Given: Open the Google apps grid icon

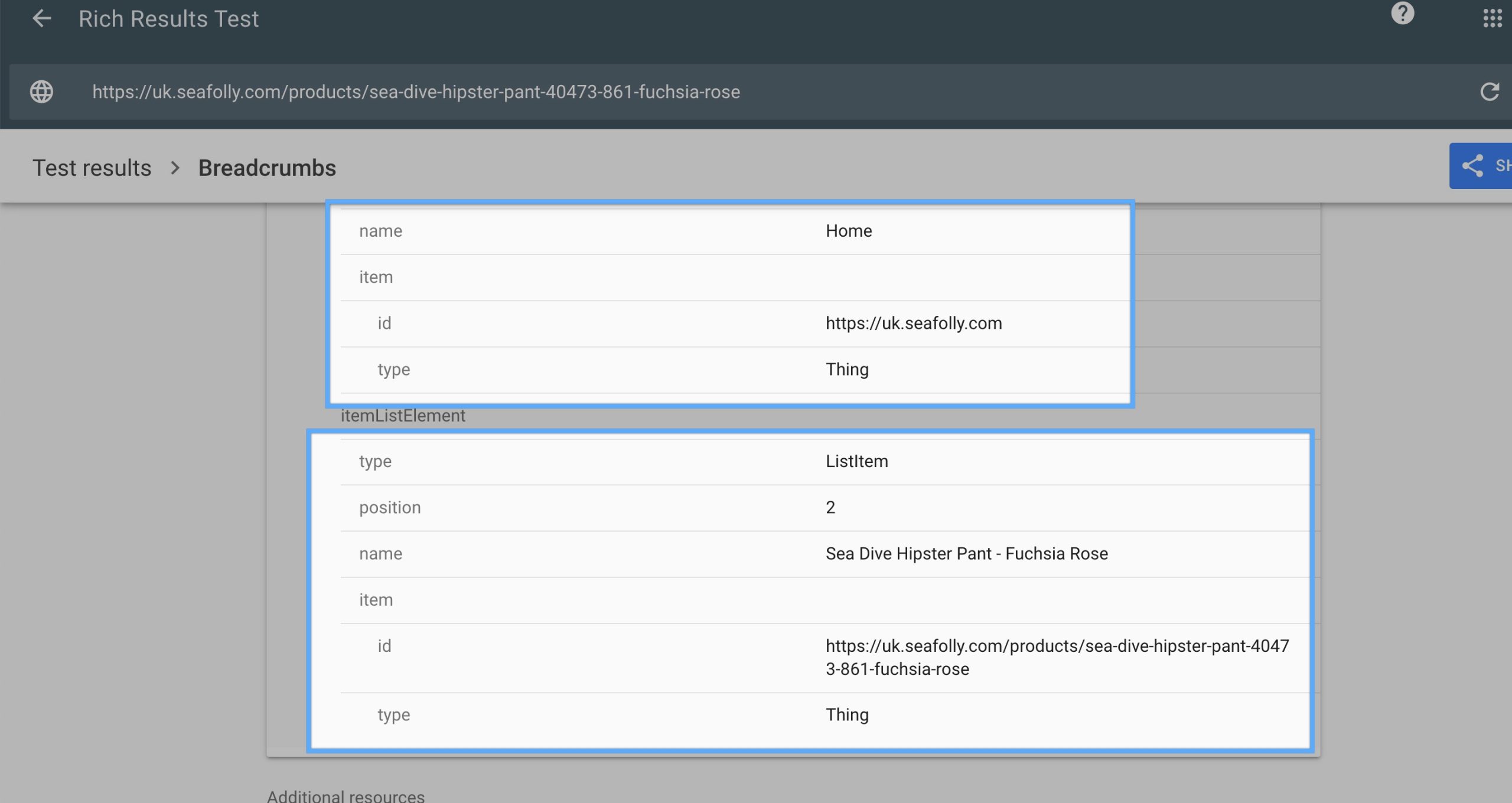Looking at the screenshot, I should click(x=1492, y=18).
